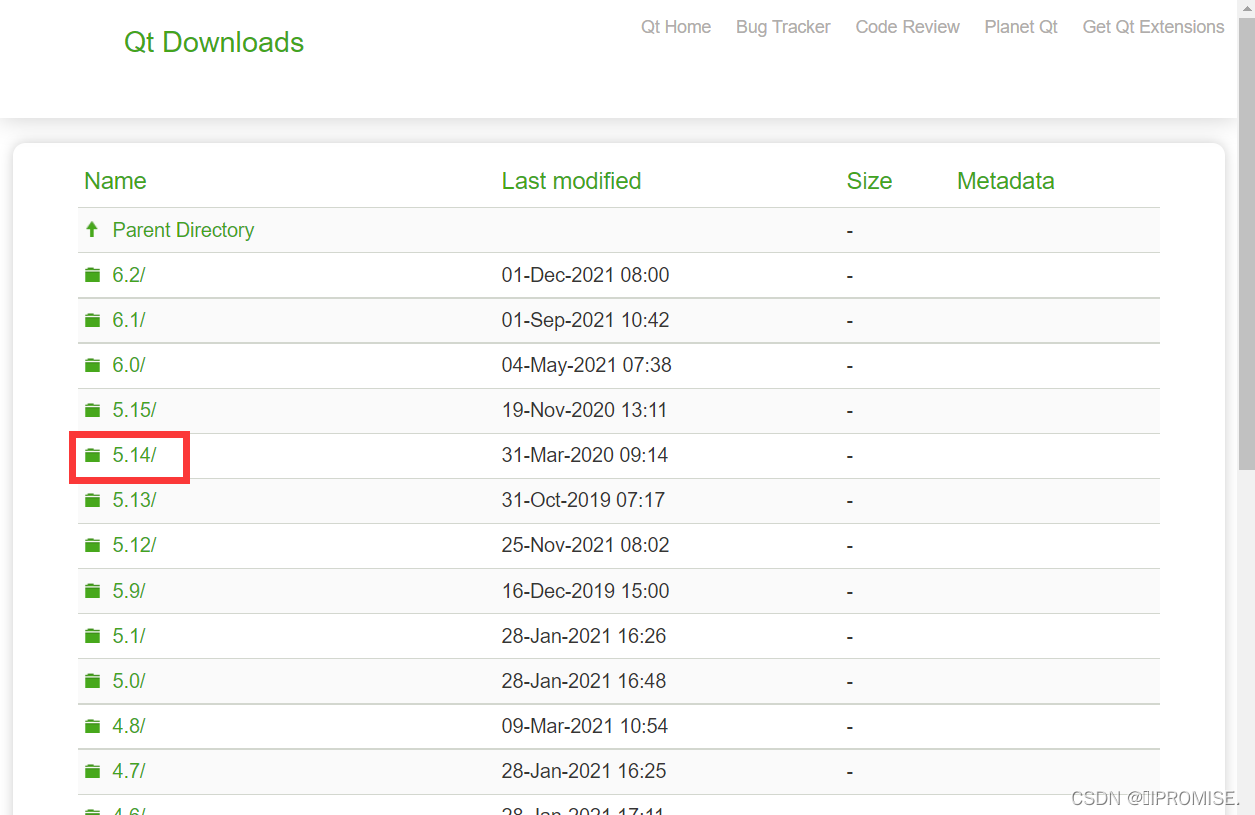The image size is (1255, 815).
Task: Click the folder icon beside 5.15/
Action: tap(92, 410)
